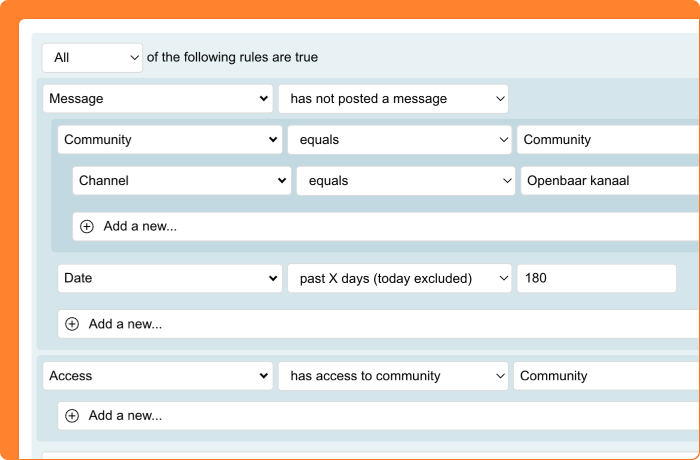Open the Date attribute dropdown
Viewport: 700px width, 460px height.
tap(170, 278)
